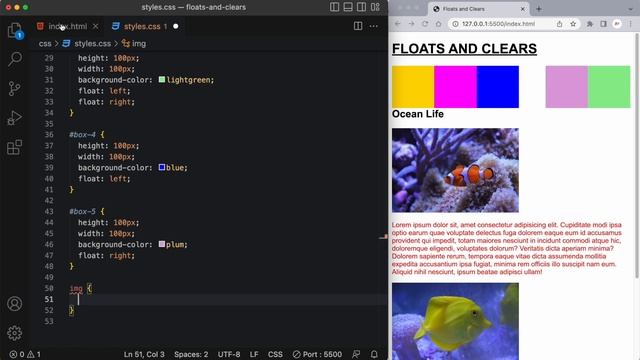Open notifications bell in status bar
The image size is (640, 360).
[374, 354]
